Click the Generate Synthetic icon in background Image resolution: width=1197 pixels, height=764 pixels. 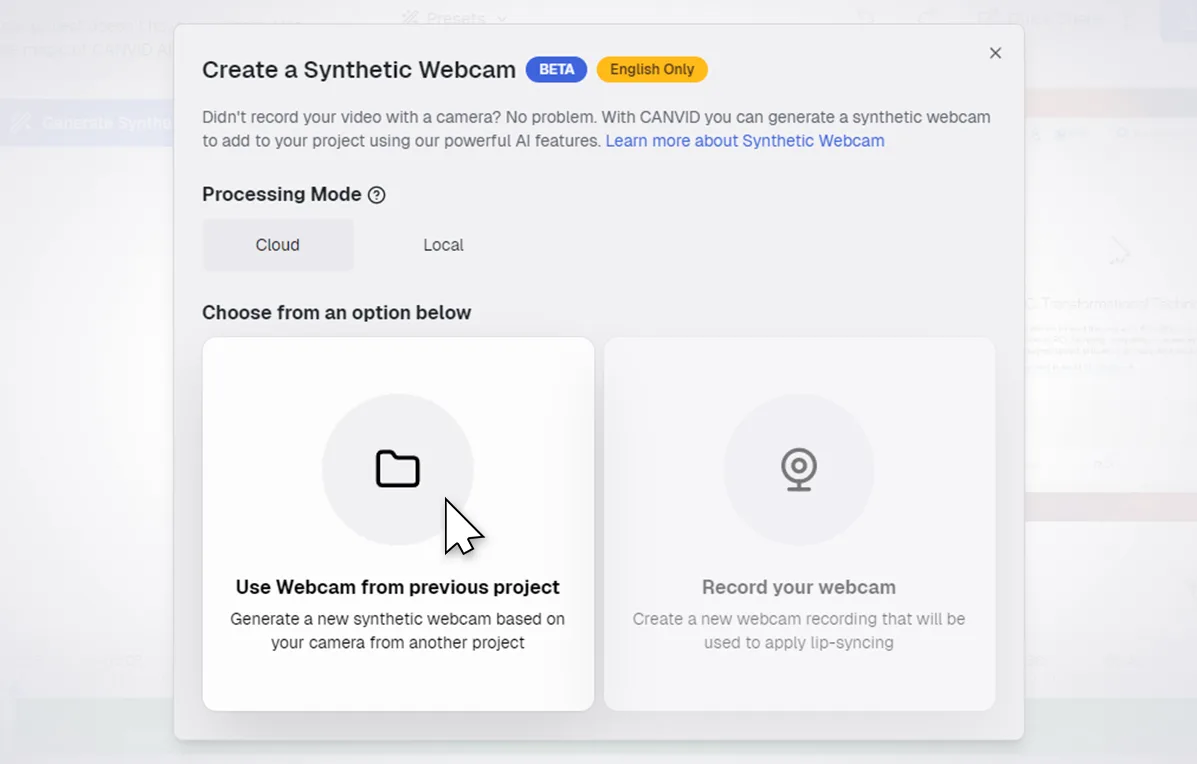(x=20, y=123)
